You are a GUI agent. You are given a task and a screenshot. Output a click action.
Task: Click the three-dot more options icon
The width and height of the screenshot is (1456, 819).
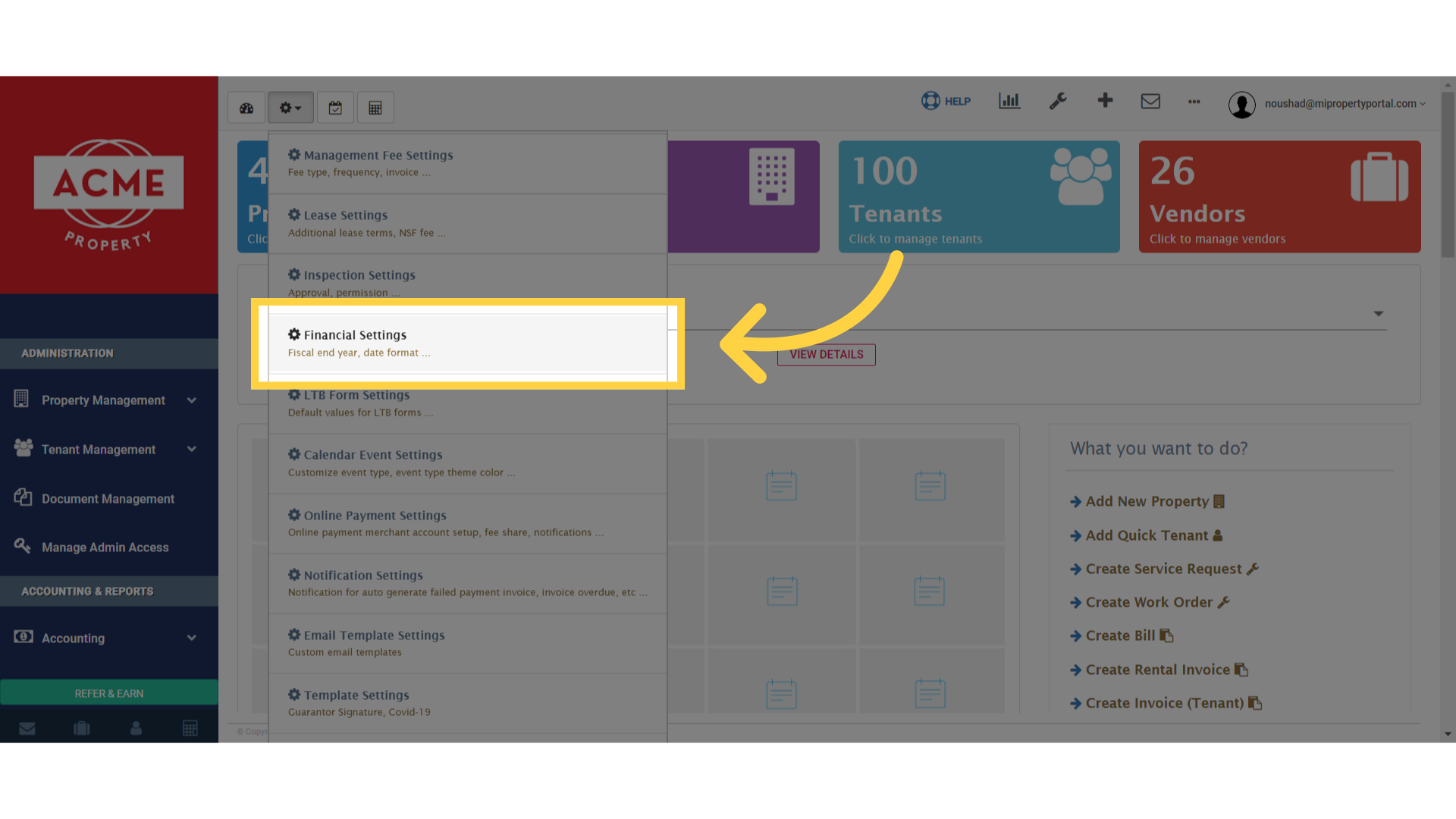click(x=1194, y=101)
